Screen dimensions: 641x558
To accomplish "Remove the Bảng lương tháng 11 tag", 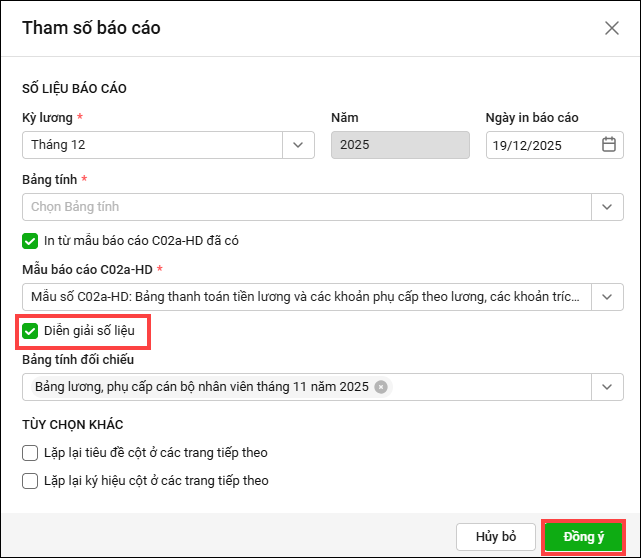I will coord(381,386).
